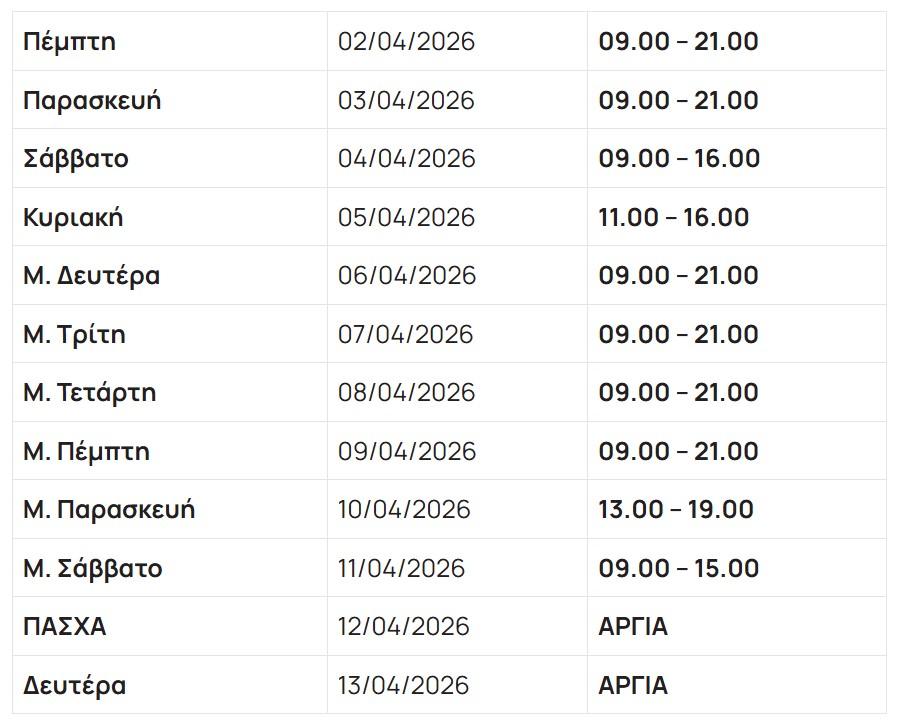
Task: Select the Μ. Τετάρτη row label
Action: tap(90, 393)
